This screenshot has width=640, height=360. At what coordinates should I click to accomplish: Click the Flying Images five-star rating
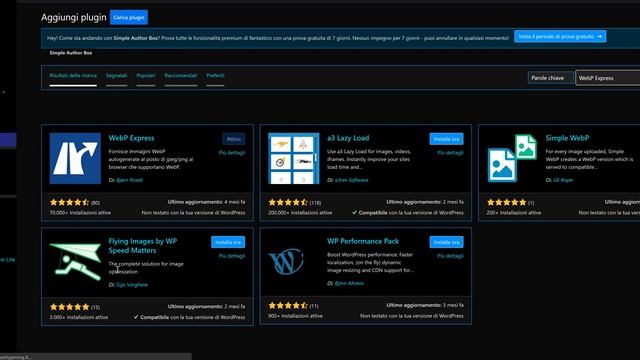coord(69,307)
